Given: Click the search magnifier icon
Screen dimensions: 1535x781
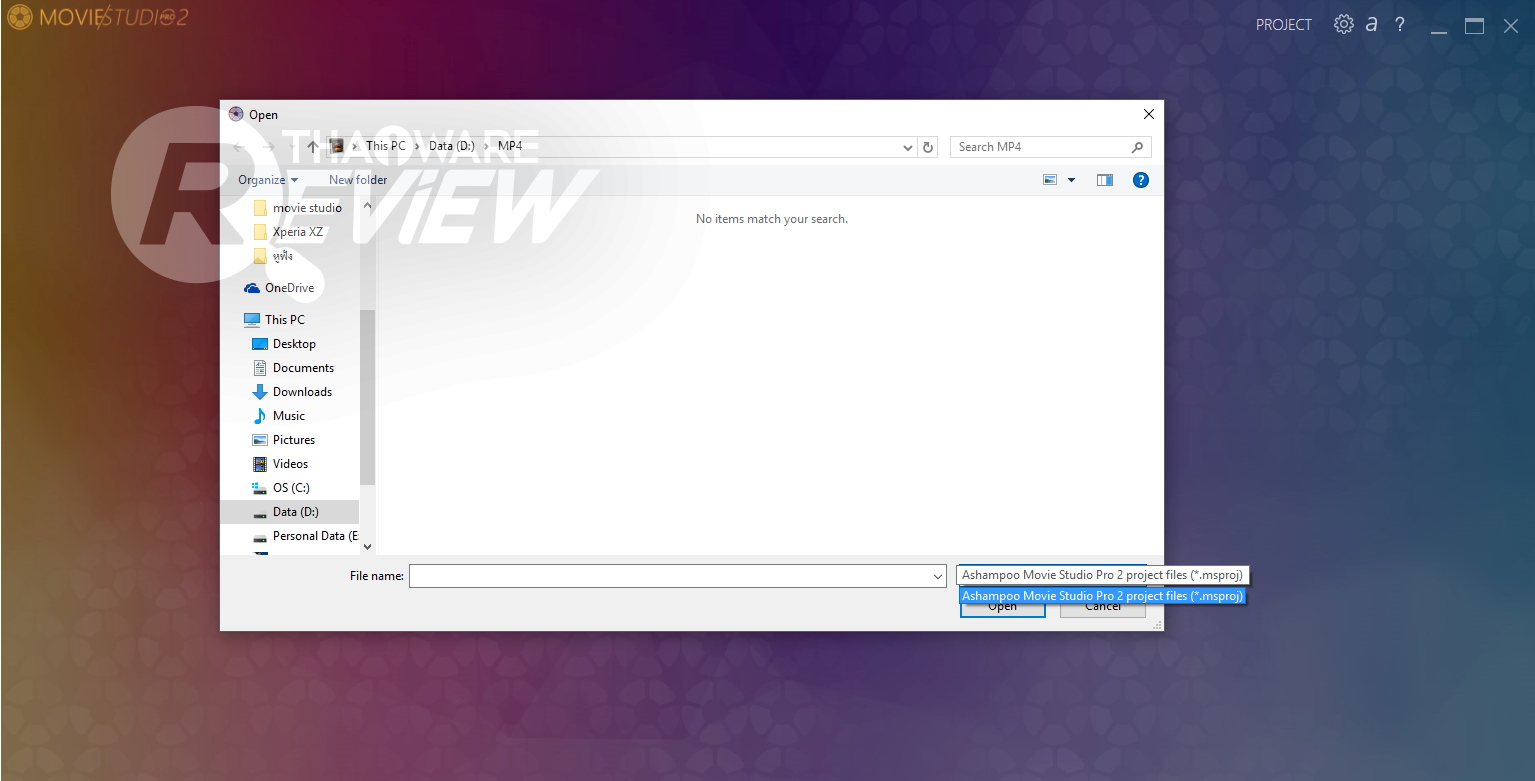Looking at the screenshot, I should point(1137,147).
